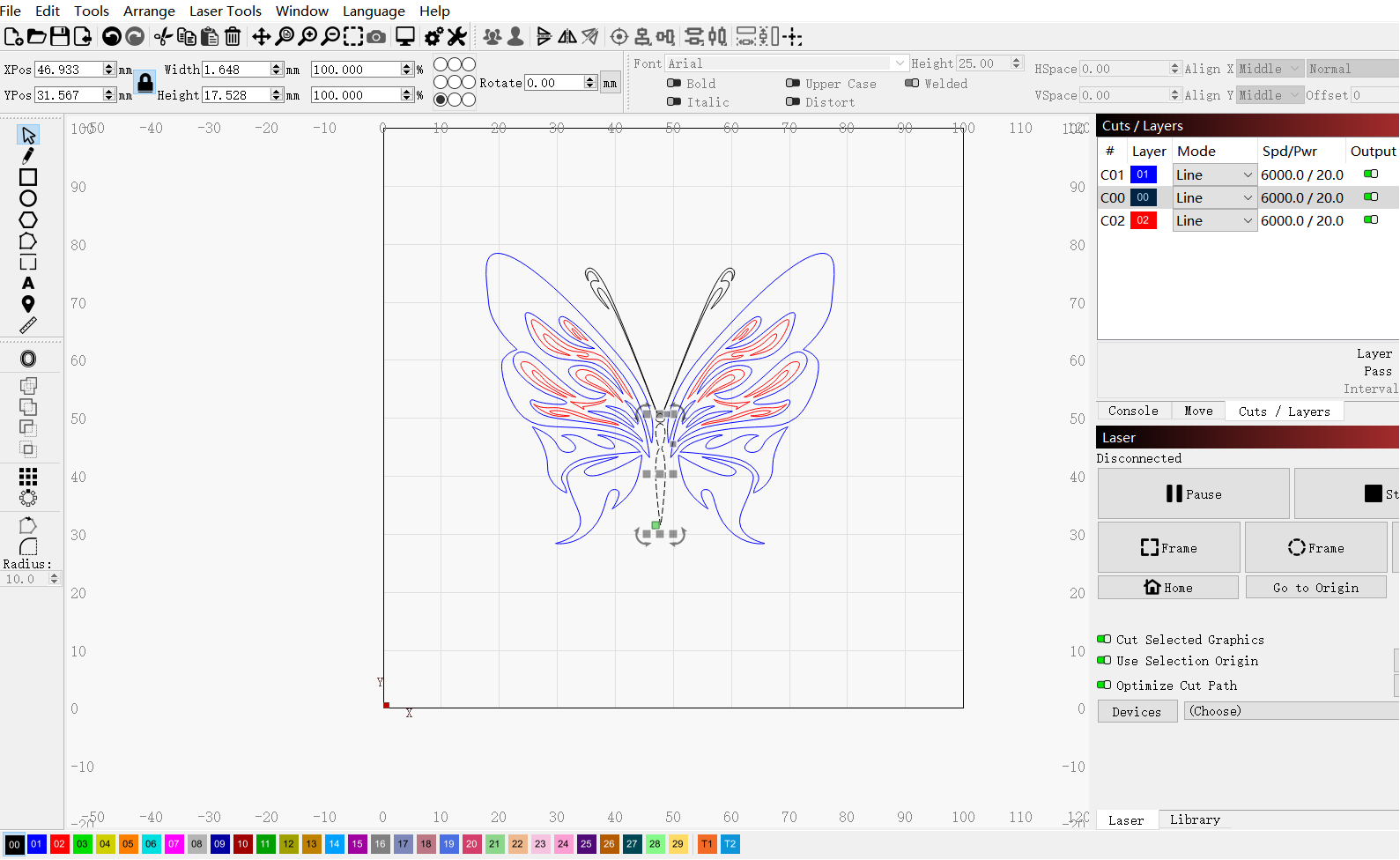Click the Import file icon
Viewport: 1400px width, 860px height.
click(82, 37)
